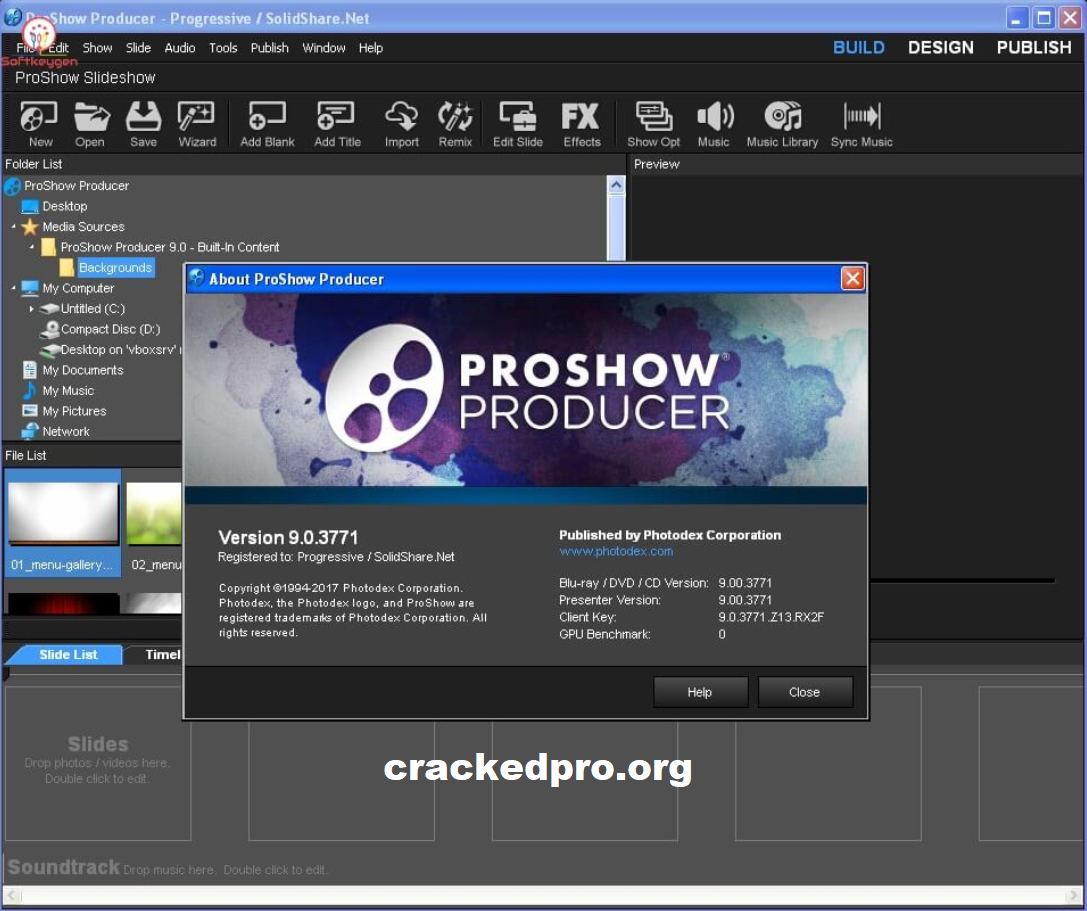Click the bottom horizontal scrollbar track
1087x911 pixels.
pyautogui.click(x=543, y=895)
